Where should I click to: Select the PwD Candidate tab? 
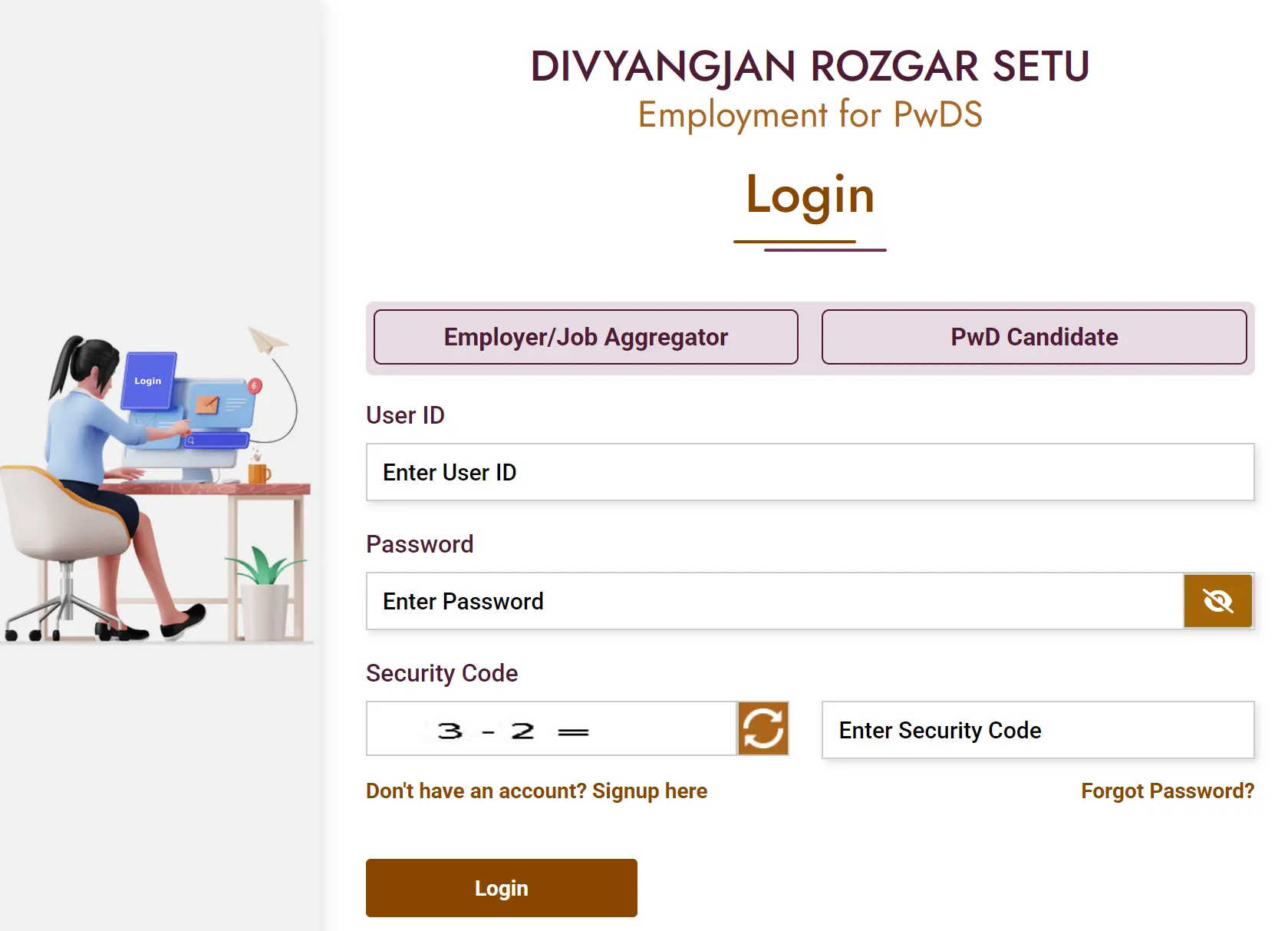coord(1033,337)
